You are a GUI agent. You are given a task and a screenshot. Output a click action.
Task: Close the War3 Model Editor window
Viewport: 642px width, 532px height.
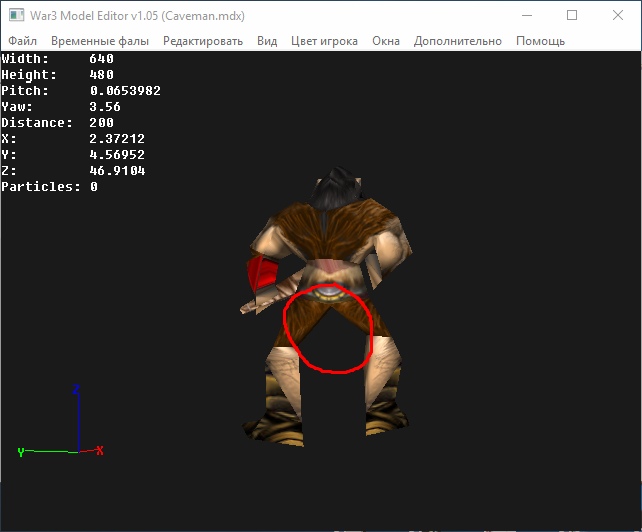[x=618, y=16]
